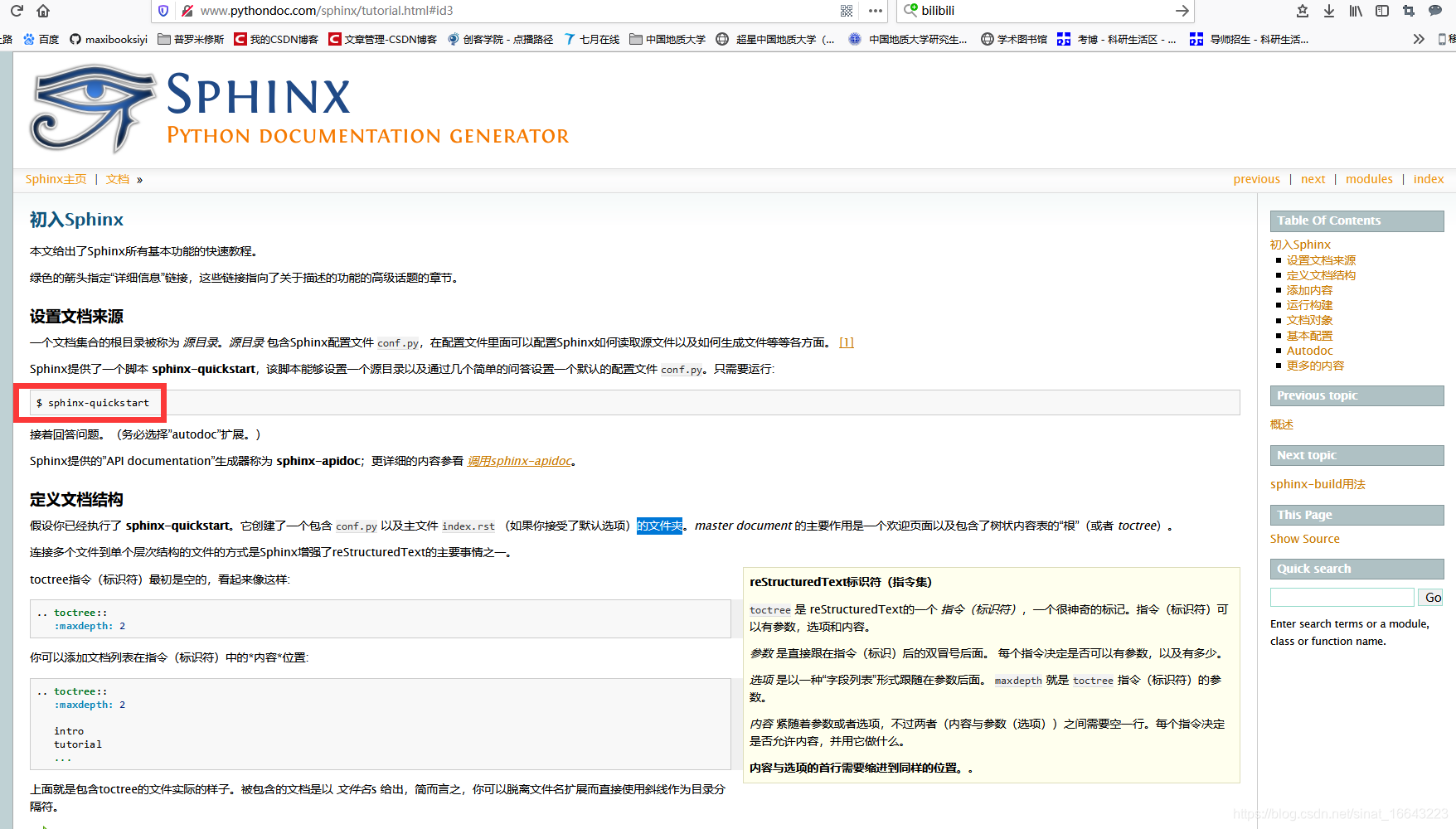The height and width of the screenshot is (829, 1456).
Task: Click 初入Sphinx in table of contents
Action: tap(1300, 245)
